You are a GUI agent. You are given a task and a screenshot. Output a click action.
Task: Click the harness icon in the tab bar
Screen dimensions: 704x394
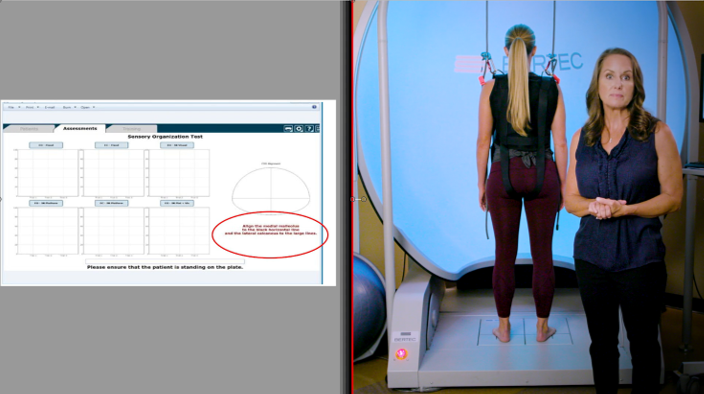[x=288, y=129]
